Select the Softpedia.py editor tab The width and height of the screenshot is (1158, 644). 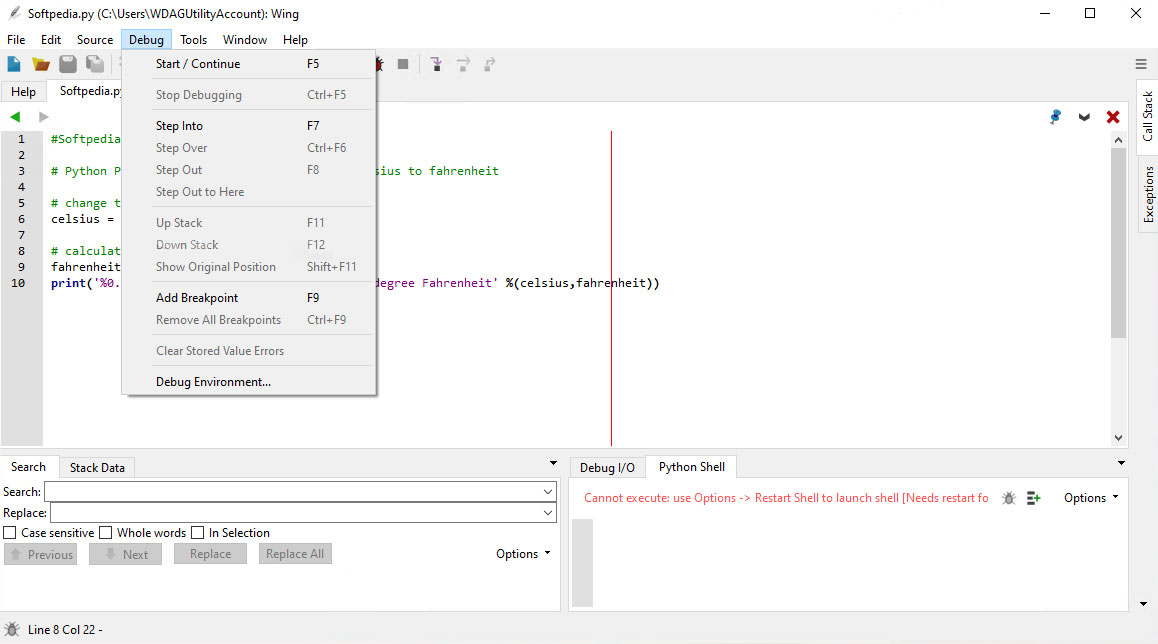tap(86, 91)
